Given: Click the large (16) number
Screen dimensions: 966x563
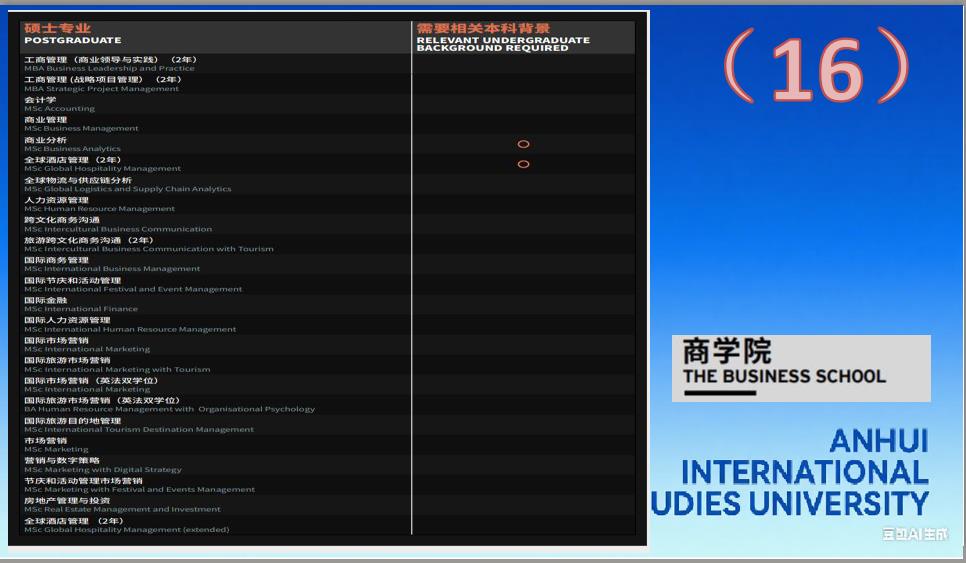Looking at the screenshot, I should coord(818,69).
